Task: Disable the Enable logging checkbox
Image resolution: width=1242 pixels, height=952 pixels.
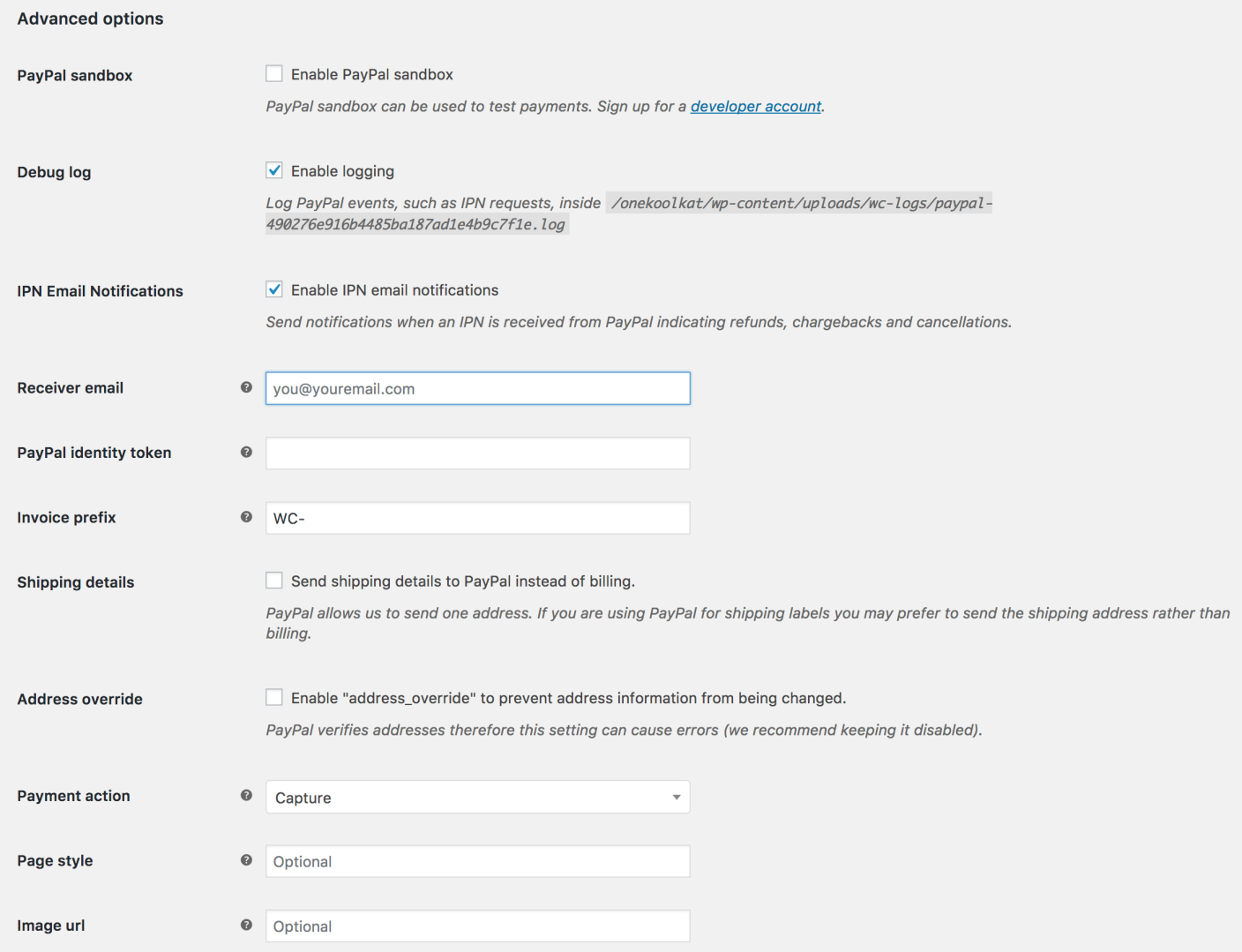Action: (x=273, y=169)
